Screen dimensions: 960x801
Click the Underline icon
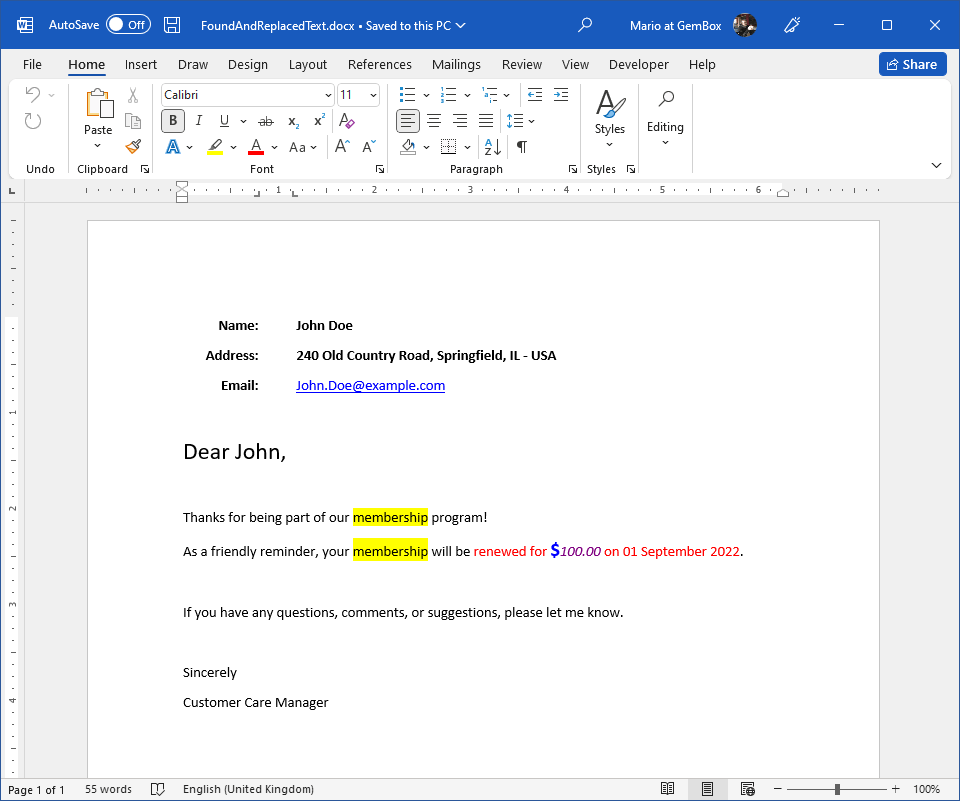click(x=224, y=121)
